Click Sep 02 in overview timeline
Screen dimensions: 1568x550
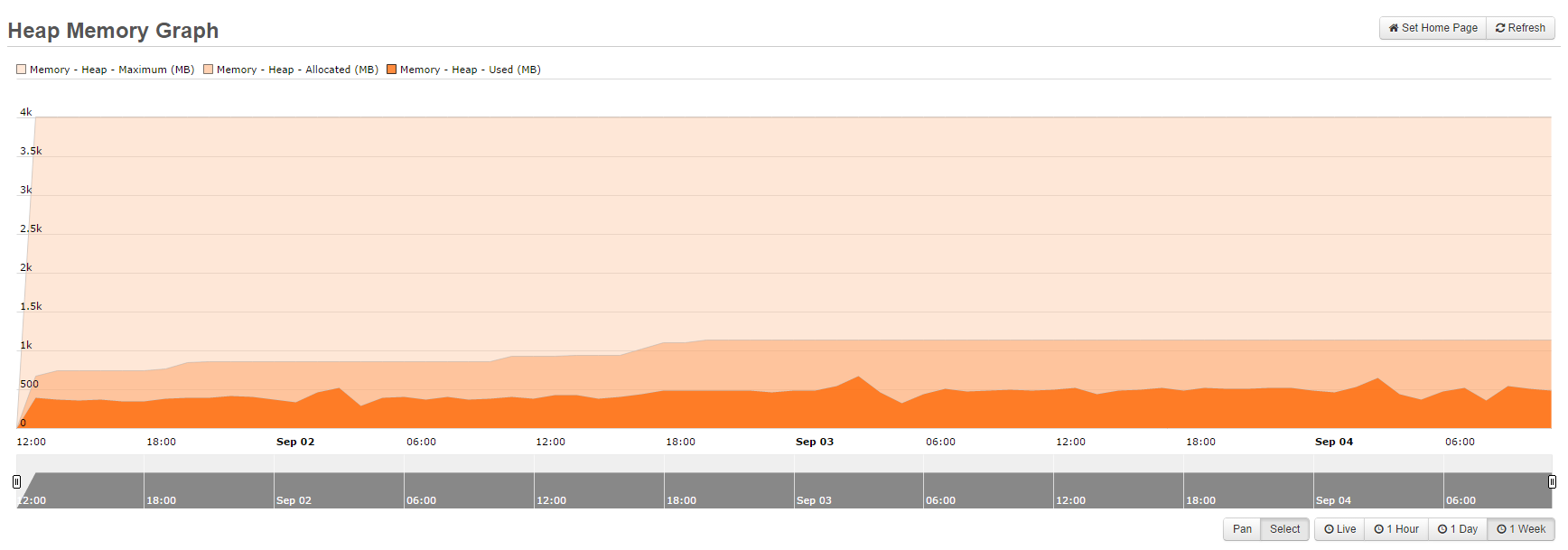coord(294,500)
